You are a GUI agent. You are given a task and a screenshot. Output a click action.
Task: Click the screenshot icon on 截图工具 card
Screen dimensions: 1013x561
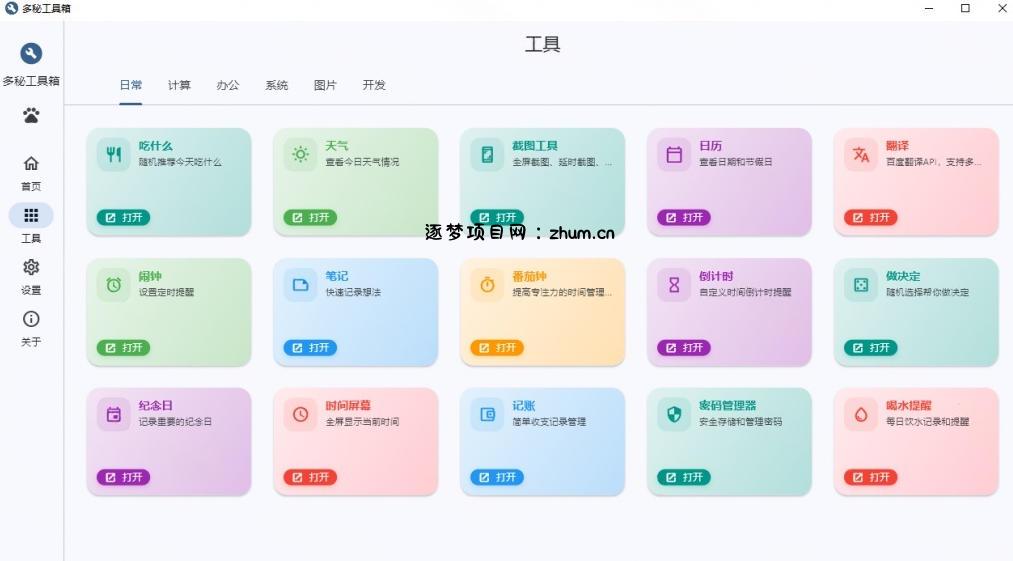tap(487, 154)
